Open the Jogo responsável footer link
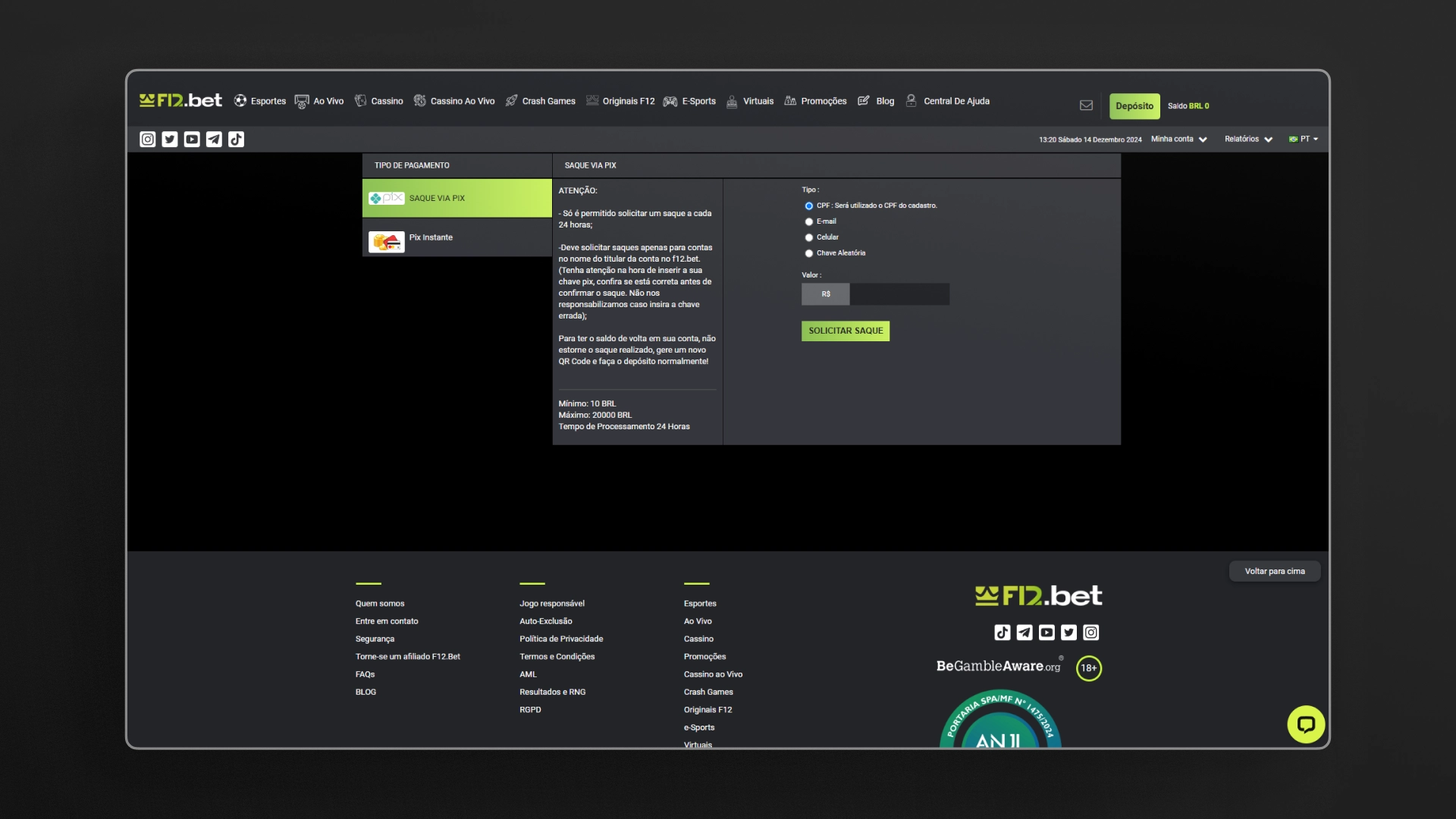Viewport: 1456px width, 819px height. coord(551,603)
